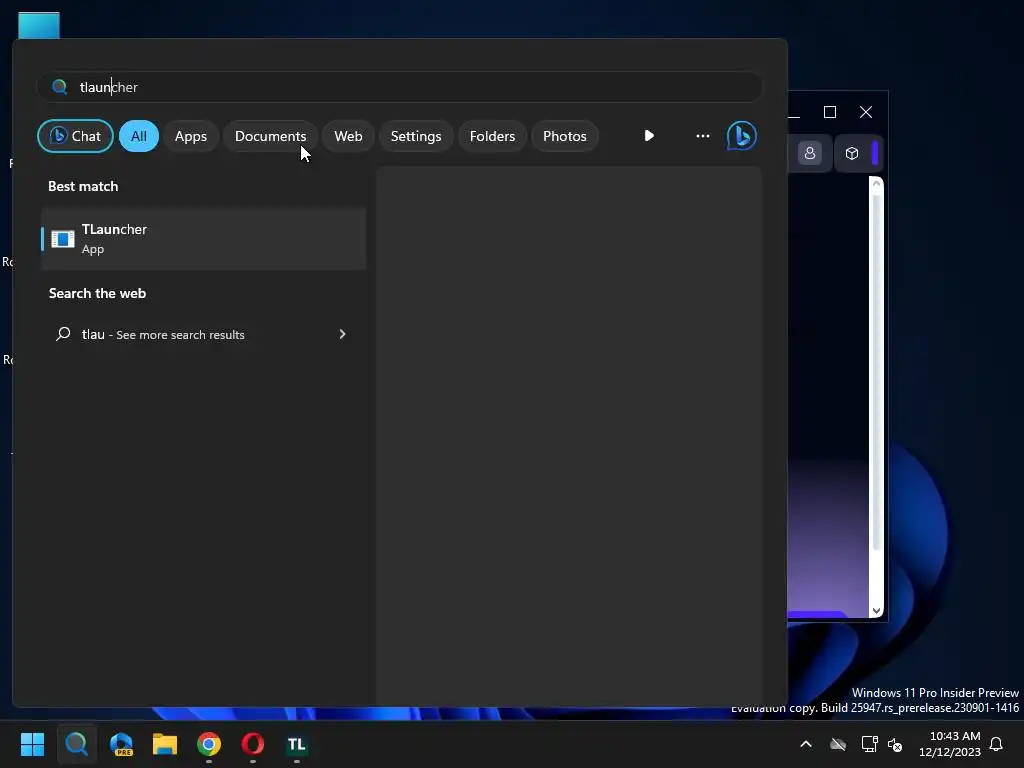
Task: Click the desktop icon at top left
Action: point(39,25)
